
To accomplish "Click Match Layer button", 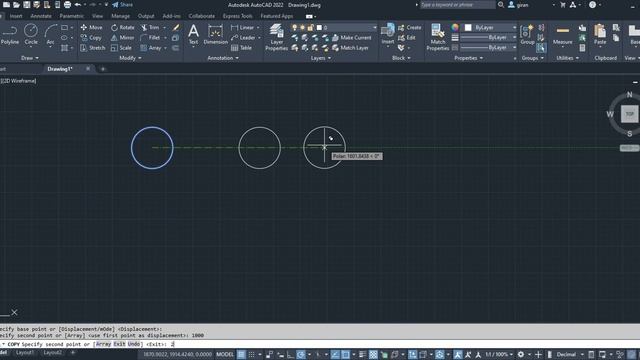I will 350,48.
